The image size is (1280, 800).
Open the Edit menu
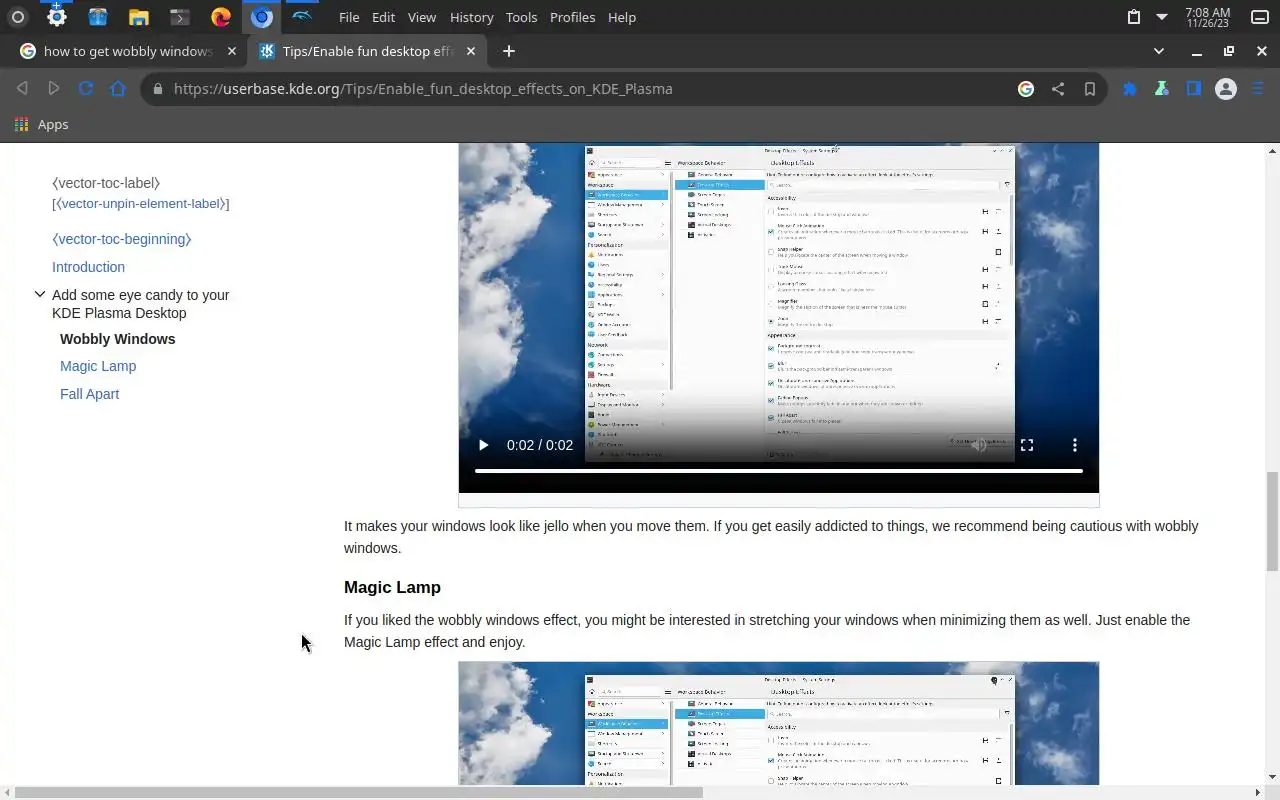click(x=383, y=17)
